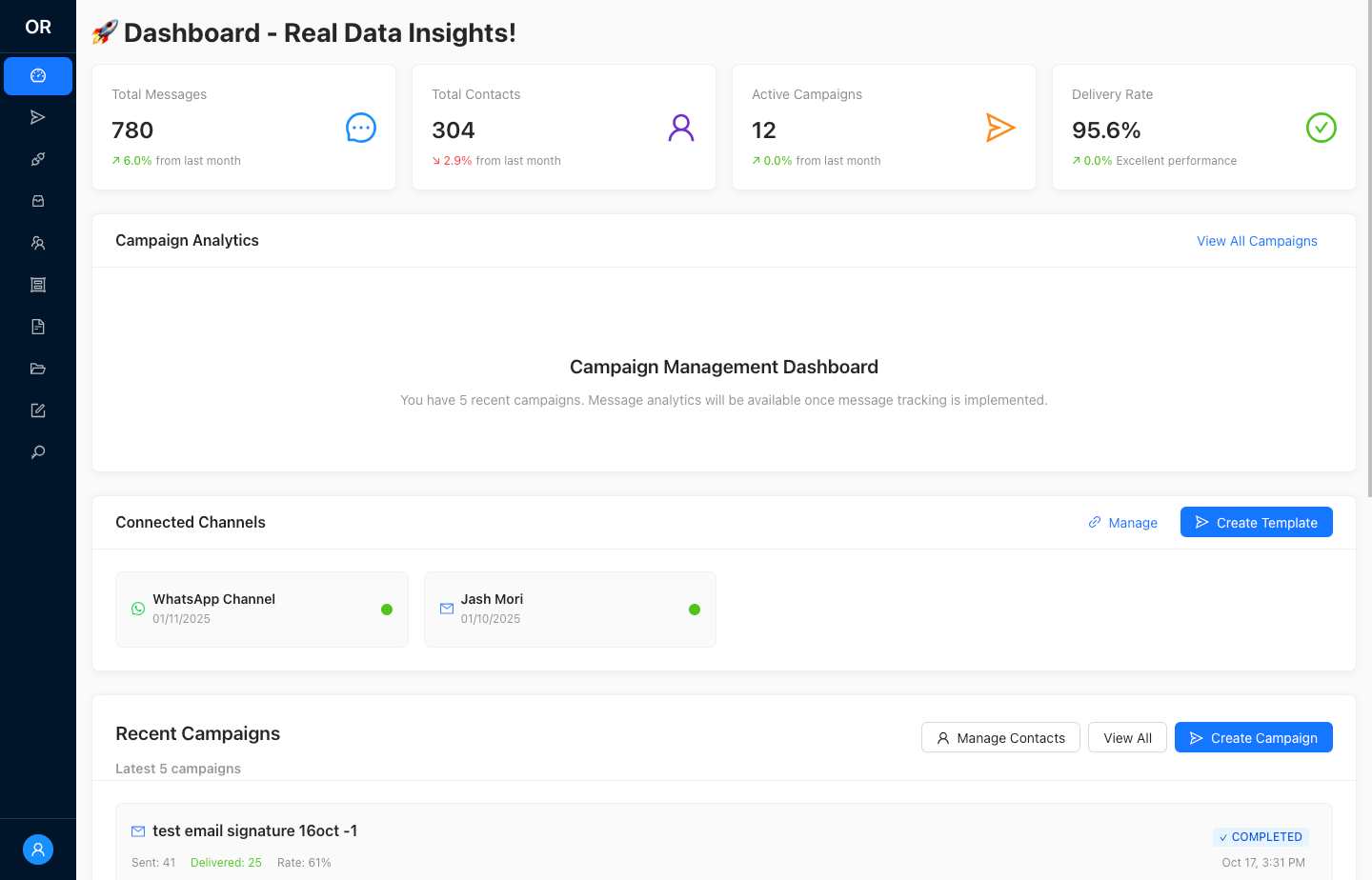Open the user profile avatar at bottom left
The height and width of the screenshot is (880, 1372).
coord(38,850)
